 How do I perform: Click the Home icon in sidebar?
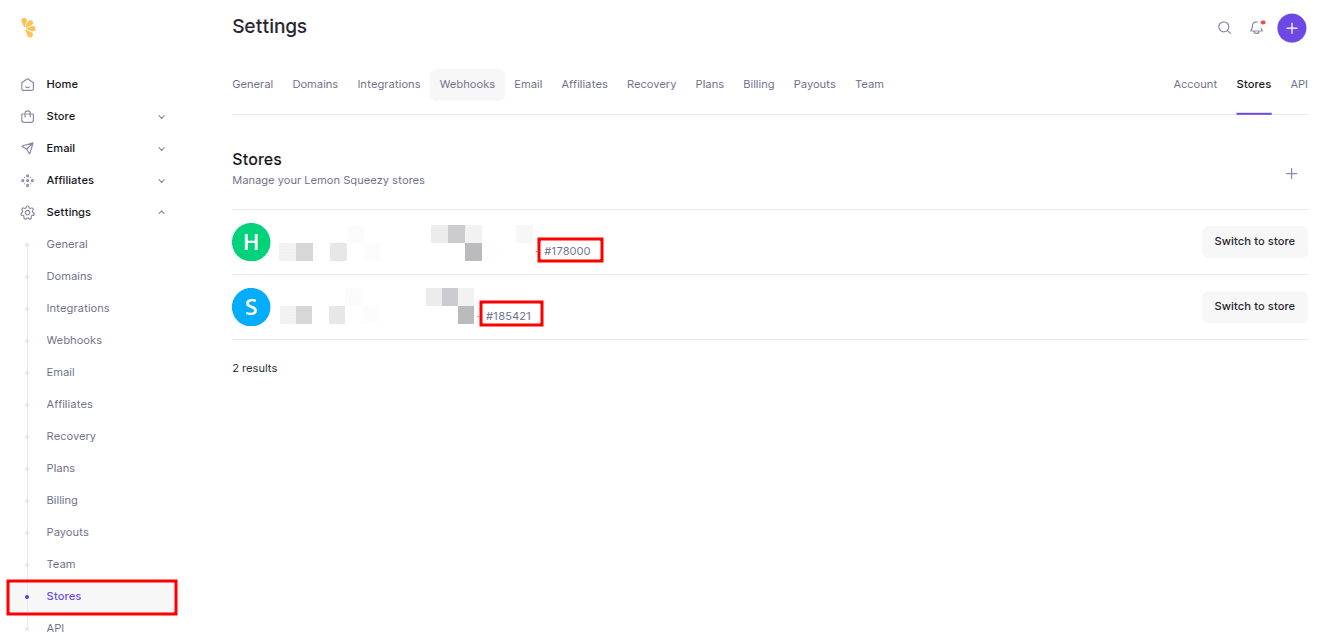[x=28, y=85]
